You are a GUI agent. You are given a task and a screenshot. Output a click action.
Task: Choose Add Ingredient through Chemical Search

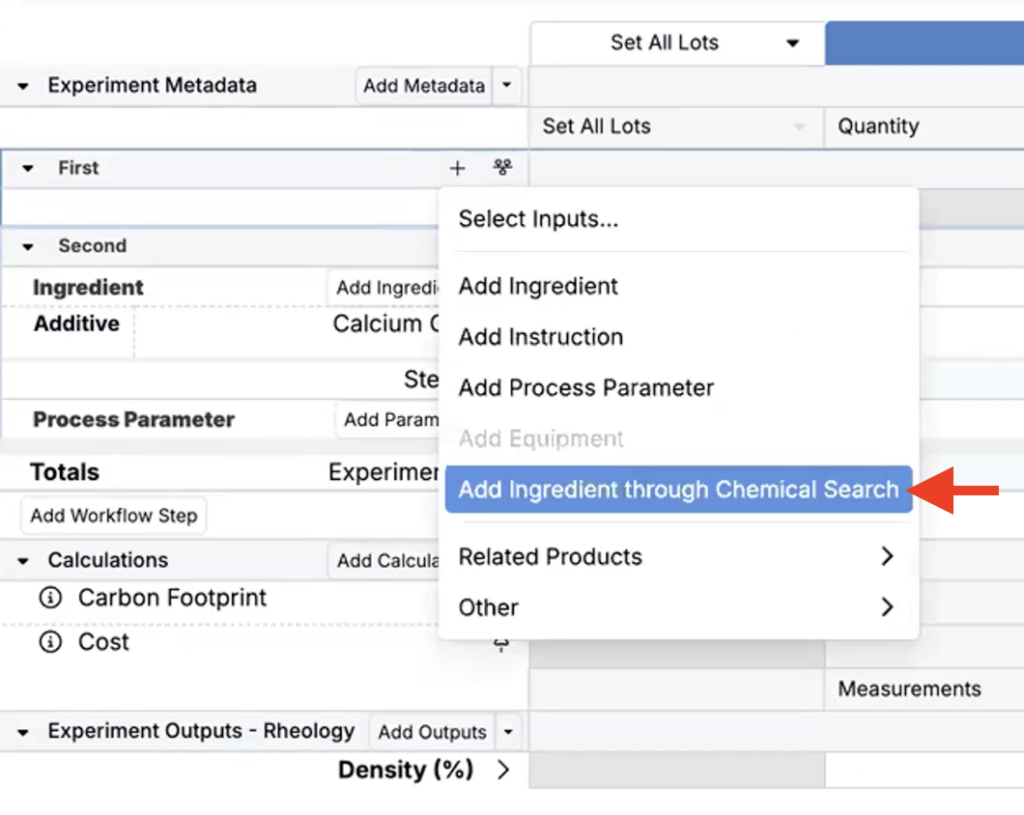point(678,490)
